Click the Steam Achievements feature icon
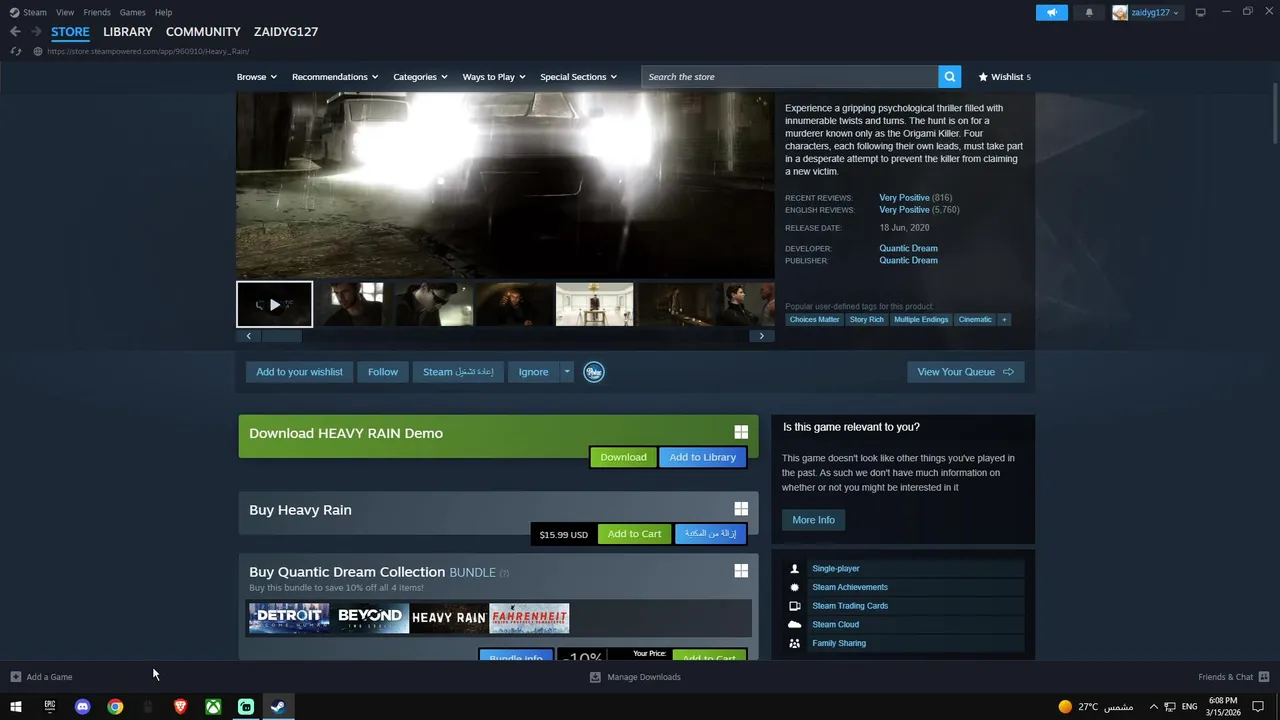 tap(795, 587)
